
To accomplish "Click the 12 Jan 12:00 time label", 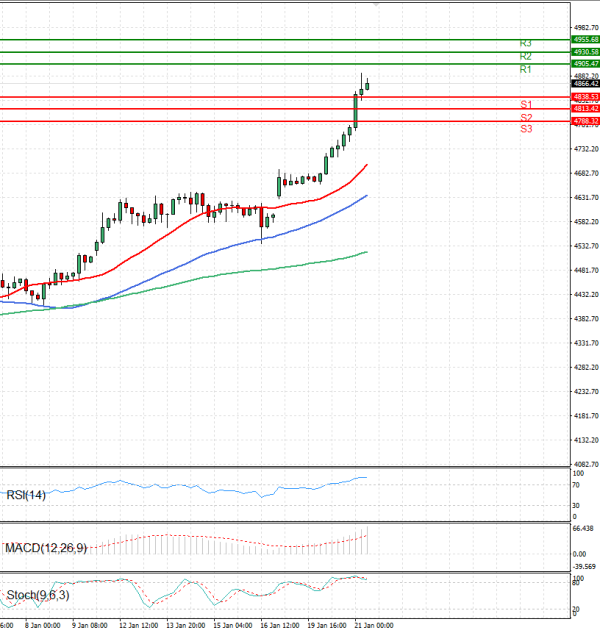I will tap(138, 626).
